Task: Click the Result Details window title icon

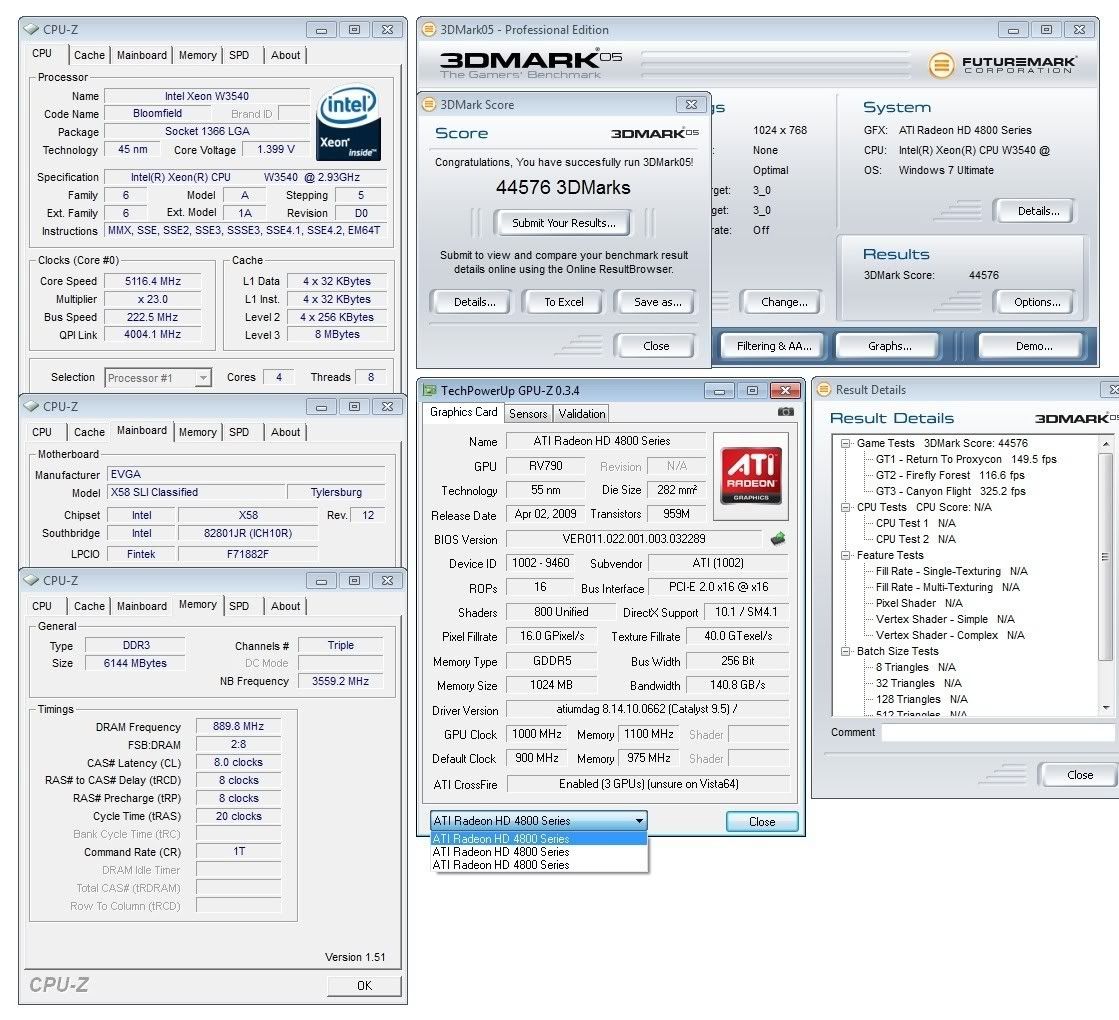Action: point(824,389)
